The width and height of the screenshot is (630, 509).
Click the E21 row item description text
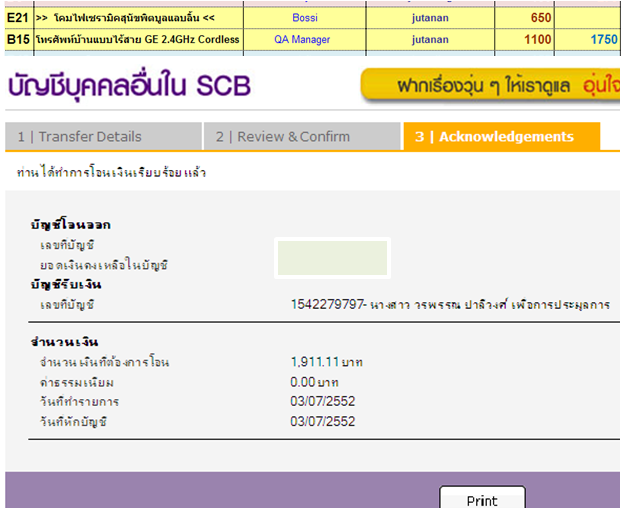coord(125,18)
